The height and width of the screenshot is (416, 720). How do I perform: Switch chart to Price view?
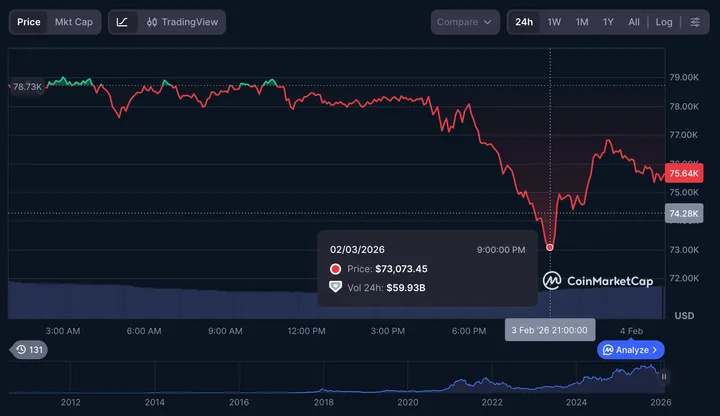[x=29, y=22]
